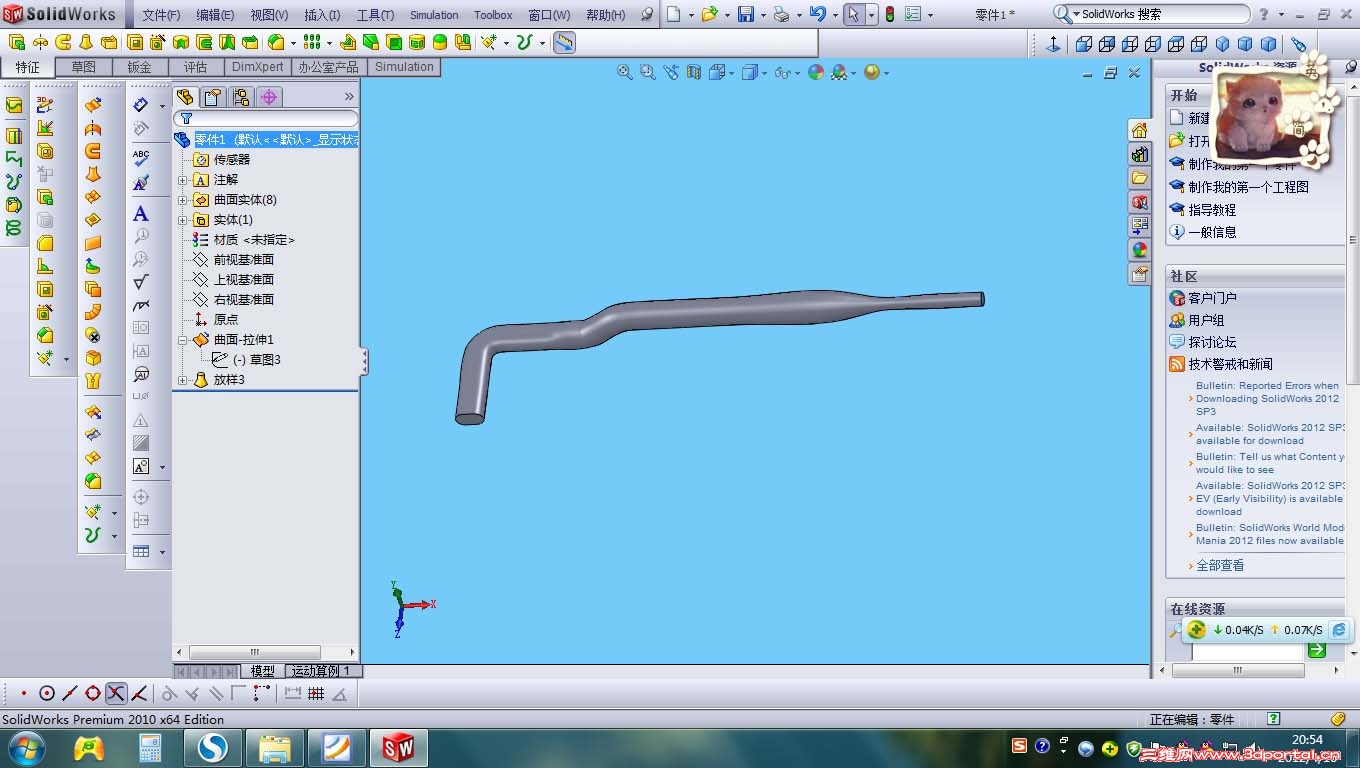Open the PropertyManager tab icon

(x=212, y=97)
